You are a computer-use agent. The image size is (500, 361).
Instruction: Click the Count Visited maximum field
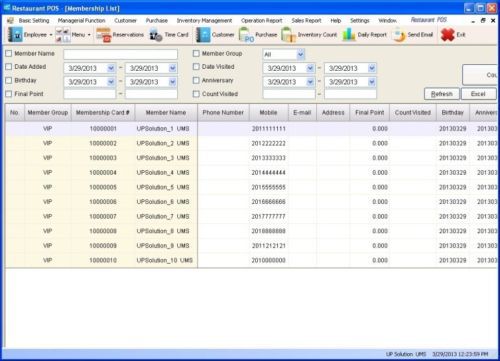point(350,94)
